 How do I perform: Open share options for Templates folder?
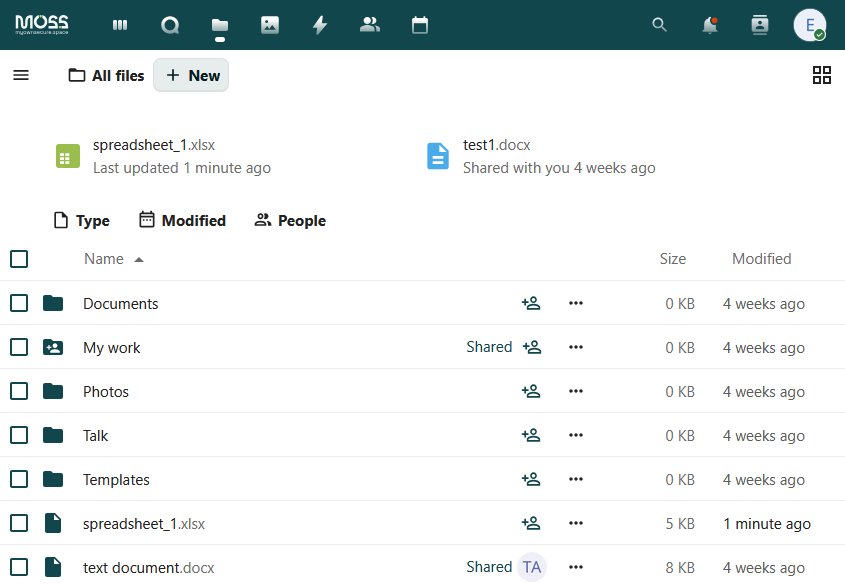[531, 479]
